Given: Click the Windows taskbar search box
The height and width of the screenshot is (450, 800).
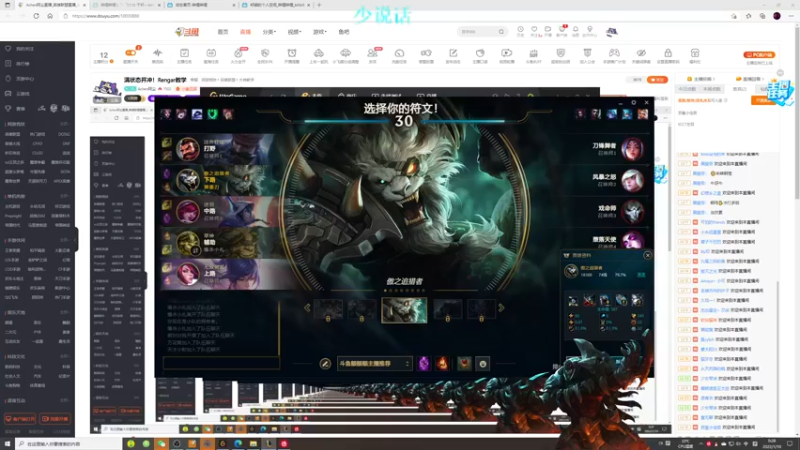Looking at the screenshot, I should [69, 444].
